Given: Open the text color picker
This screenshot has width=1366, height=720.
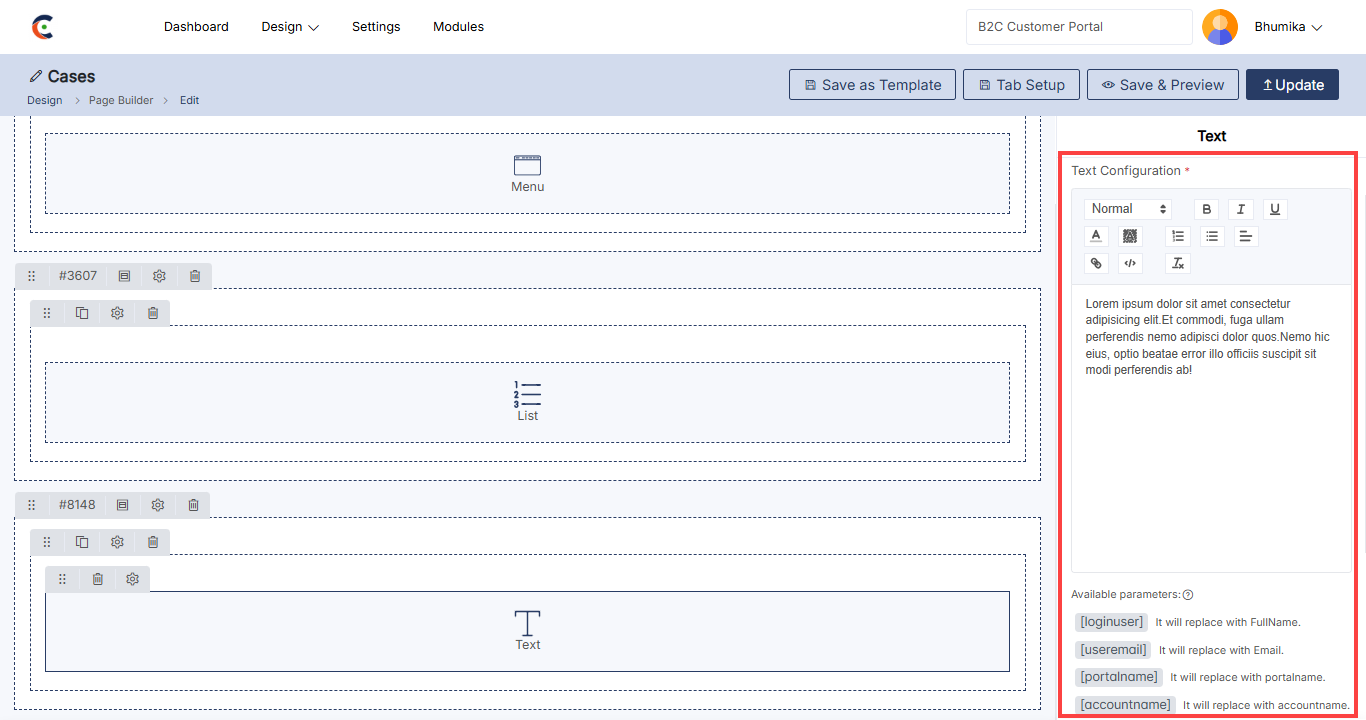Looking at the screenshot, I should pyautogui.click(x=1097, y=237).
